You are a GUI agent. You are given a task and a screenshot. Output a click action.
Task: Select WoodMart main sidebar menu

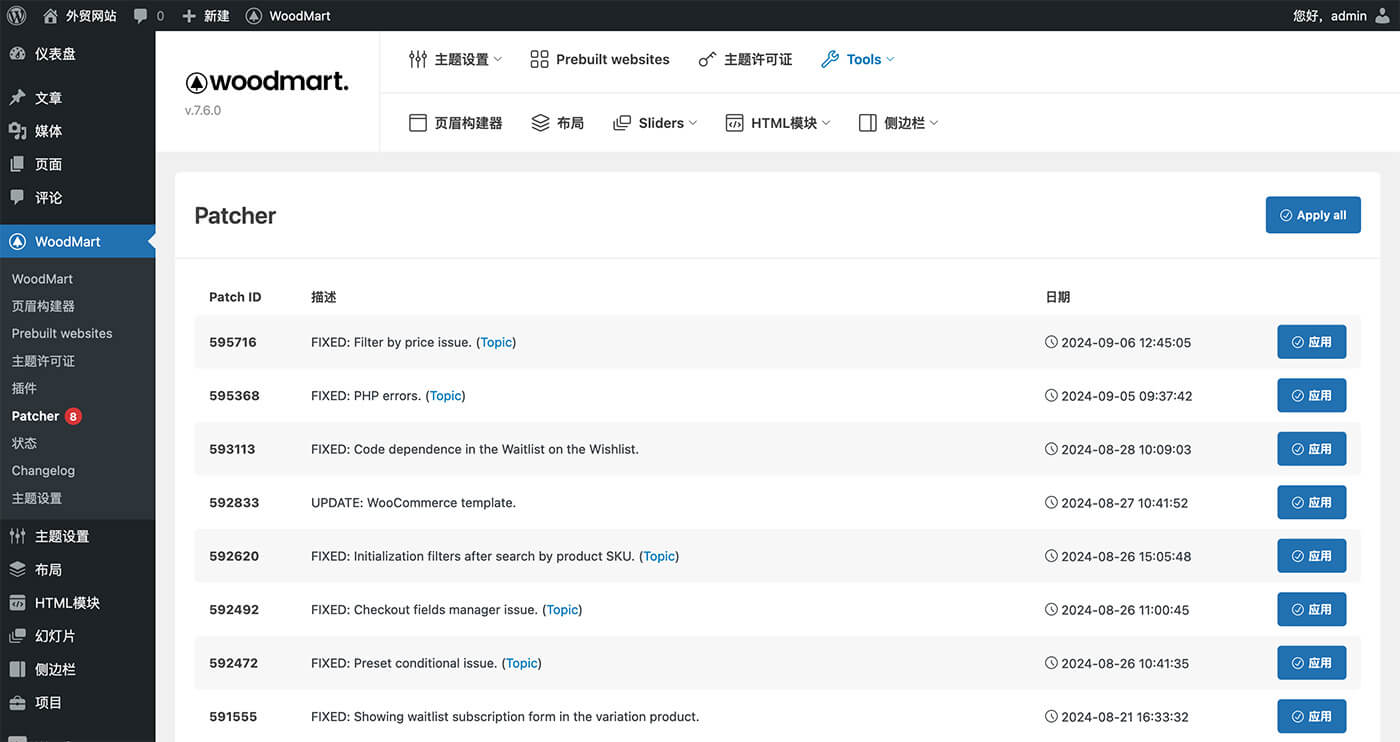click(x=77, y=241)
